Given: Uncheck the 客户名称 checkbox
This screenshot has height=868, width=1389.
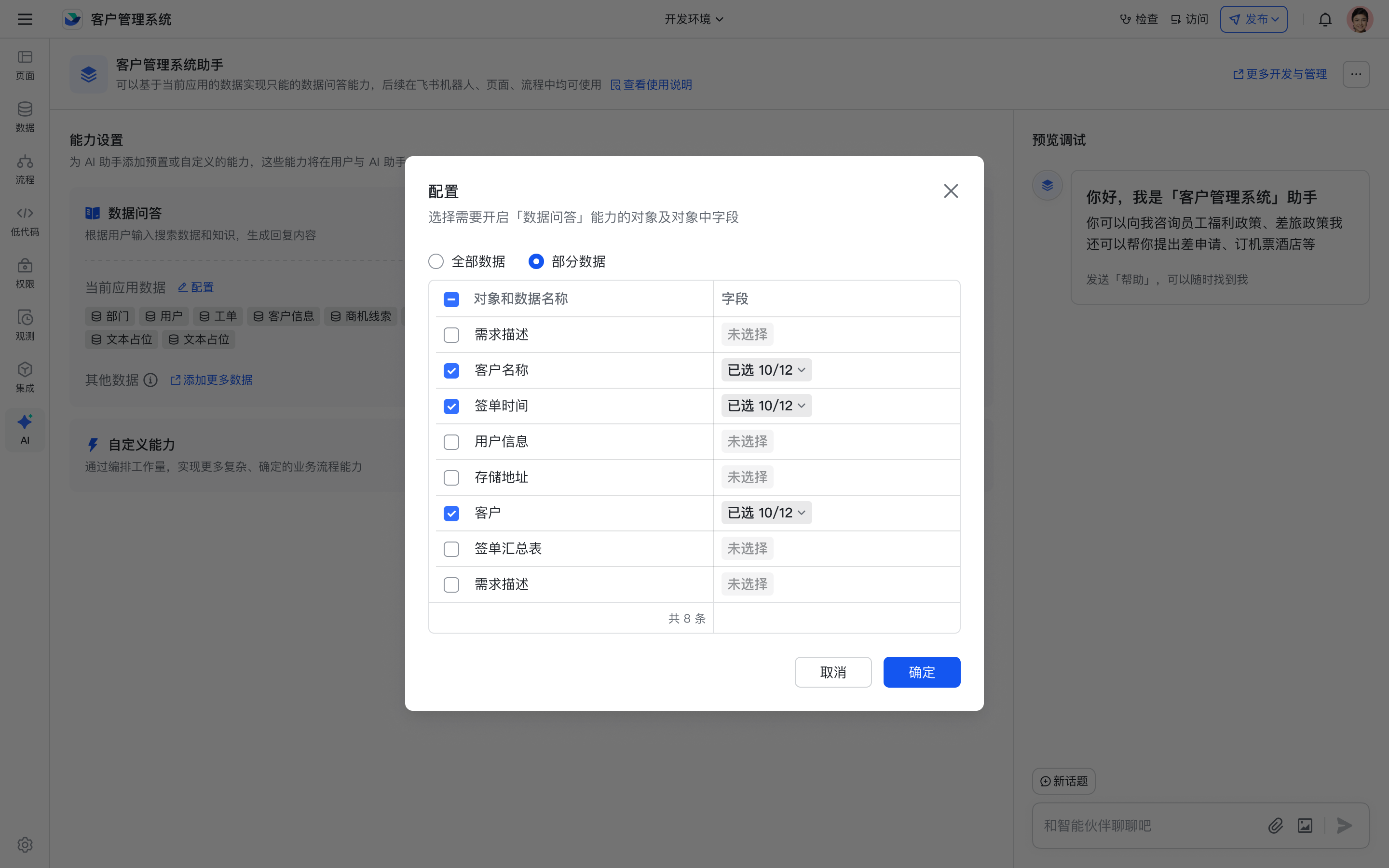Looking at the screenshot, I should [451, 370].
